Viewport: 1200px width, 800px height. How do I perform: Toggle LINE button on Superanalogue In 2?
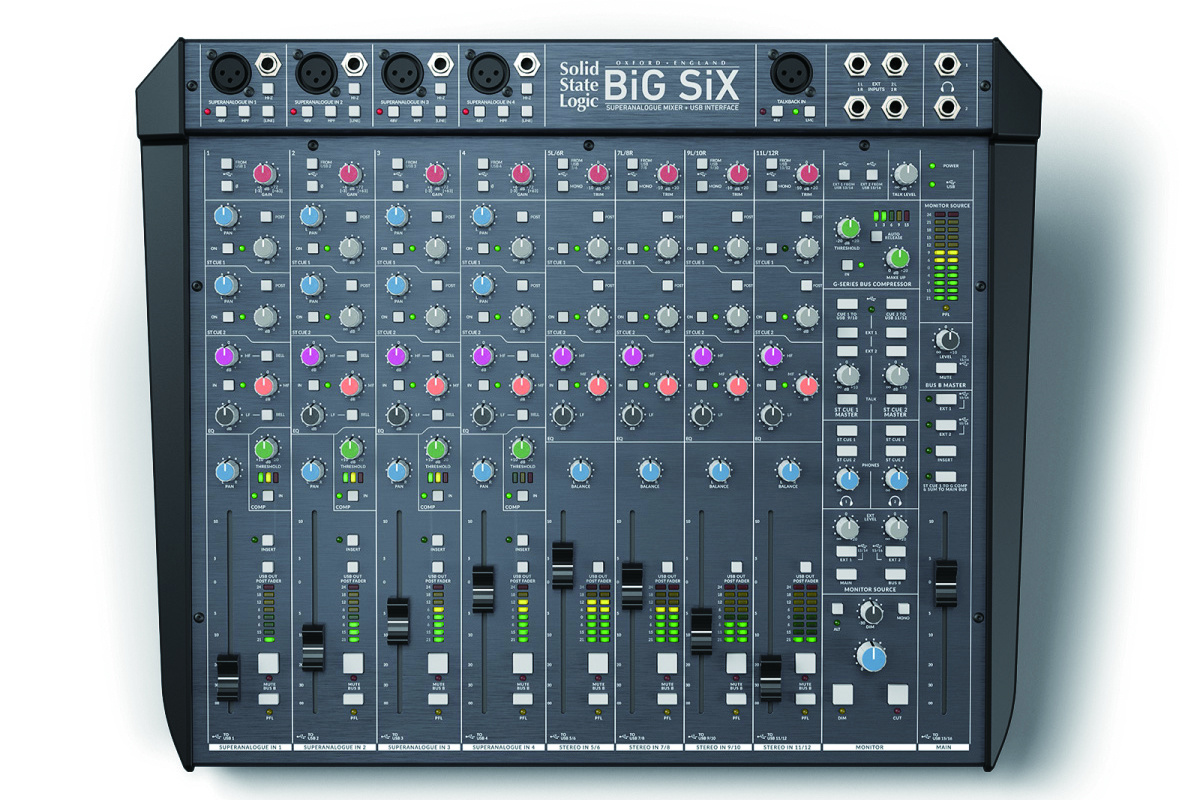355,111
